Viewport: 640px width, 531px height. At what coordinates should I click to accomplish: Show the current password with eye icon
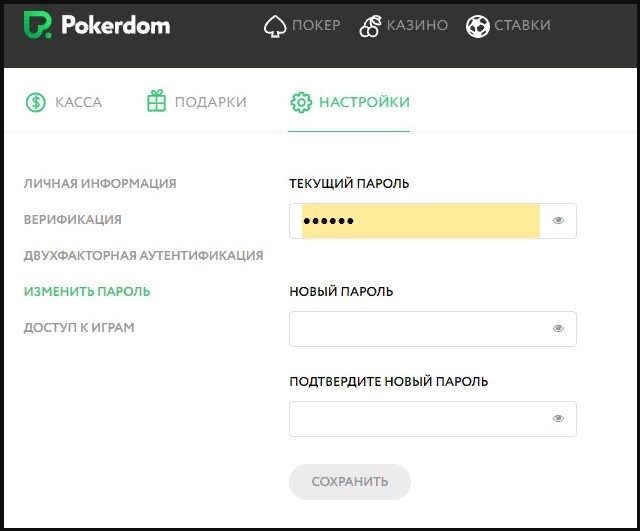pos(558,221)
